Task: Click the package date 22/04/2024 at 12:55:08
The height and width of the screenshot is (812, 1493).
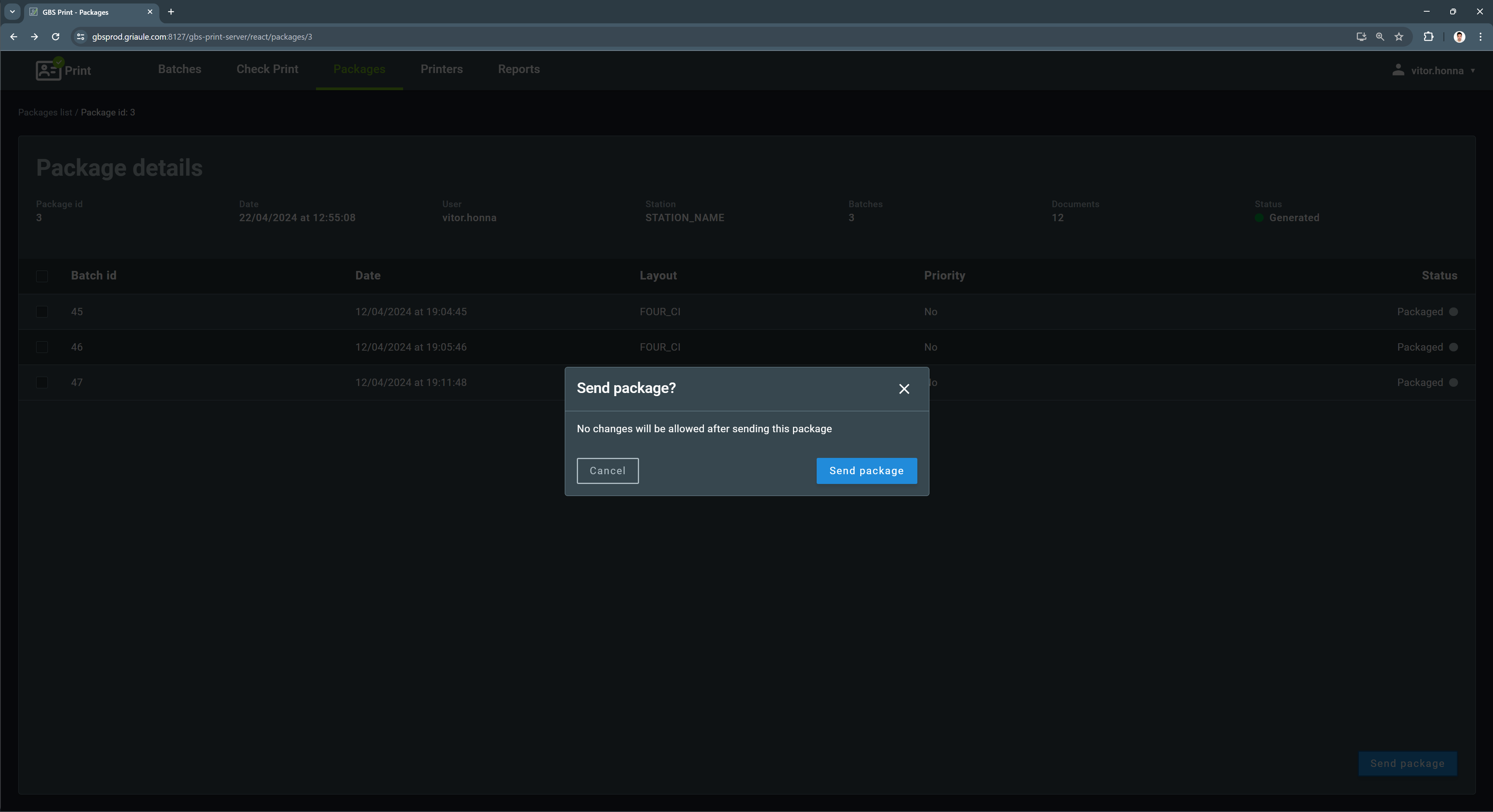Action: pos(297,218)
